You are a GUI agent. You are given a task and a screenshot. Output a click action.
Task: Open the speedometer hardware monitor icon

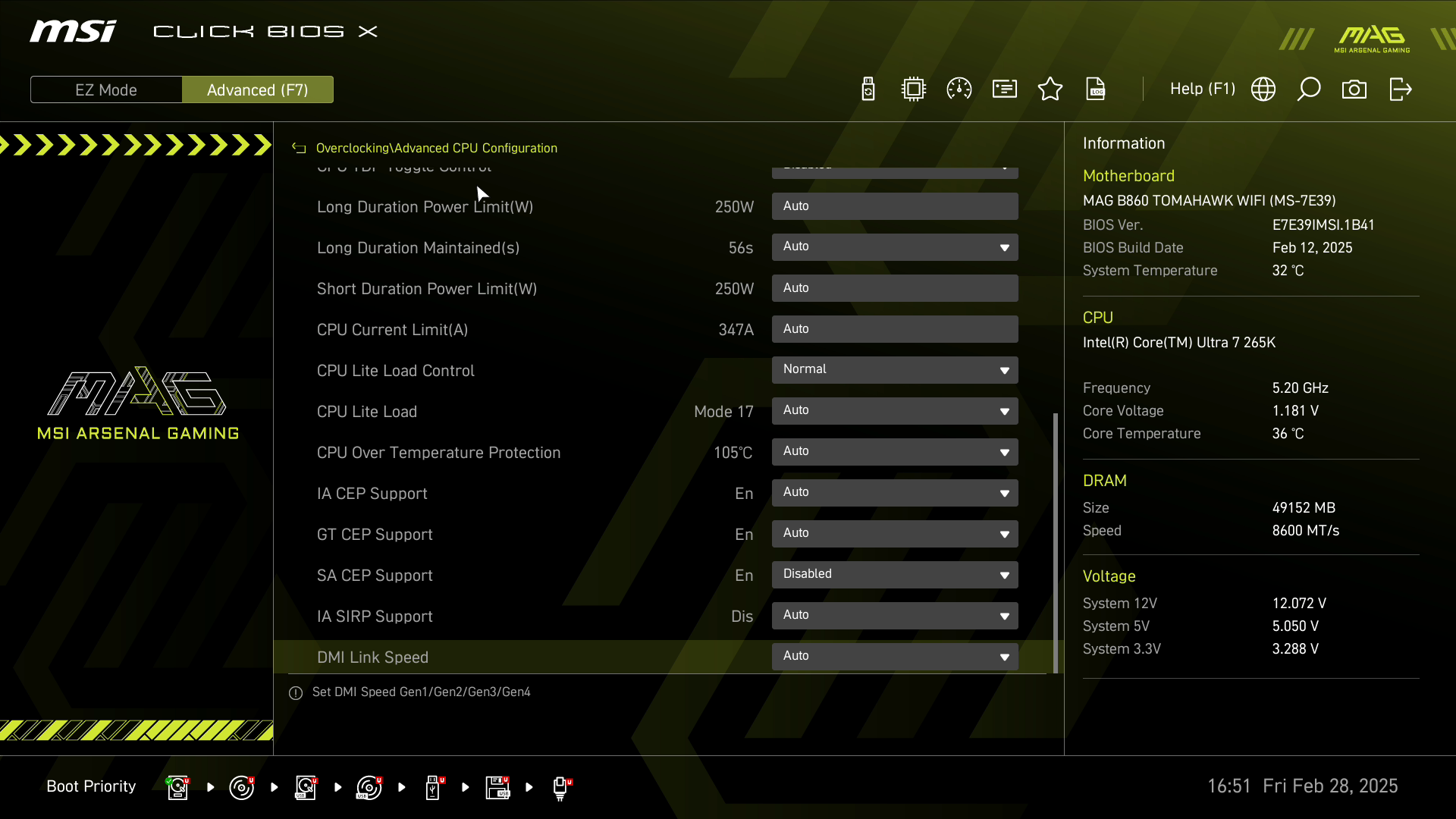coord(959,89)
